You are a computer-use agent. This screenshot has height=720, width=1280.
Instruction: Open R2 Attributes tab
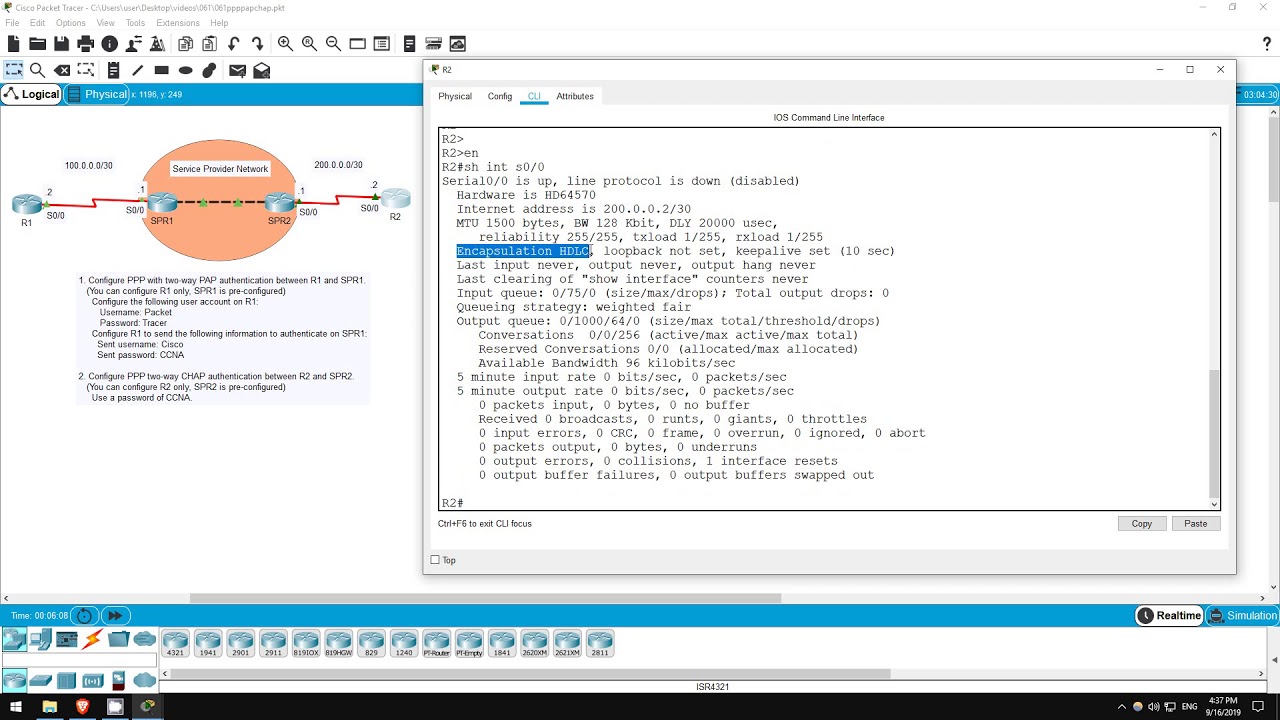575,96
